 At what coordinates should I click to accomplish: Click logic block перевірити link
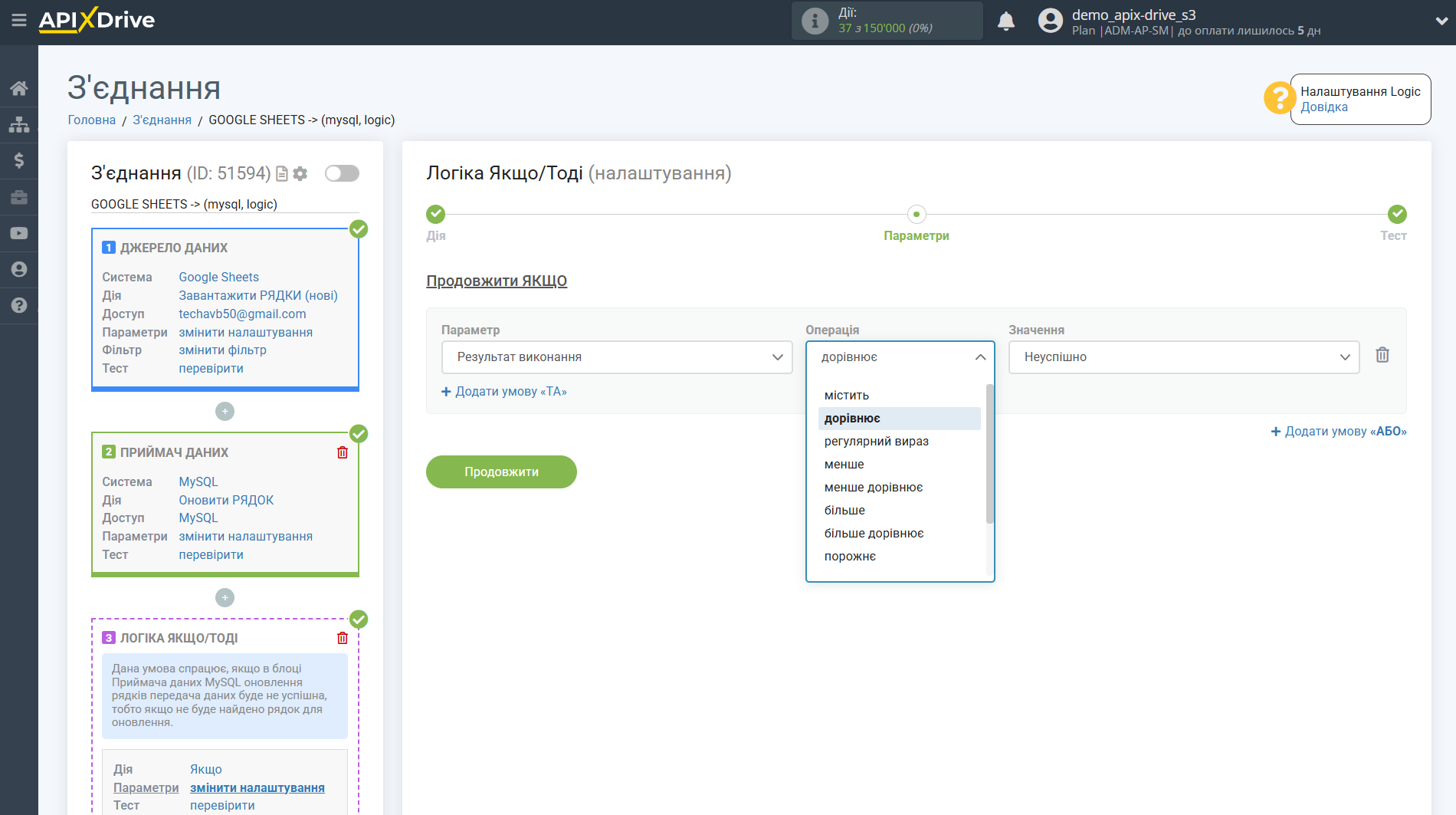click(x=222, y=805)
